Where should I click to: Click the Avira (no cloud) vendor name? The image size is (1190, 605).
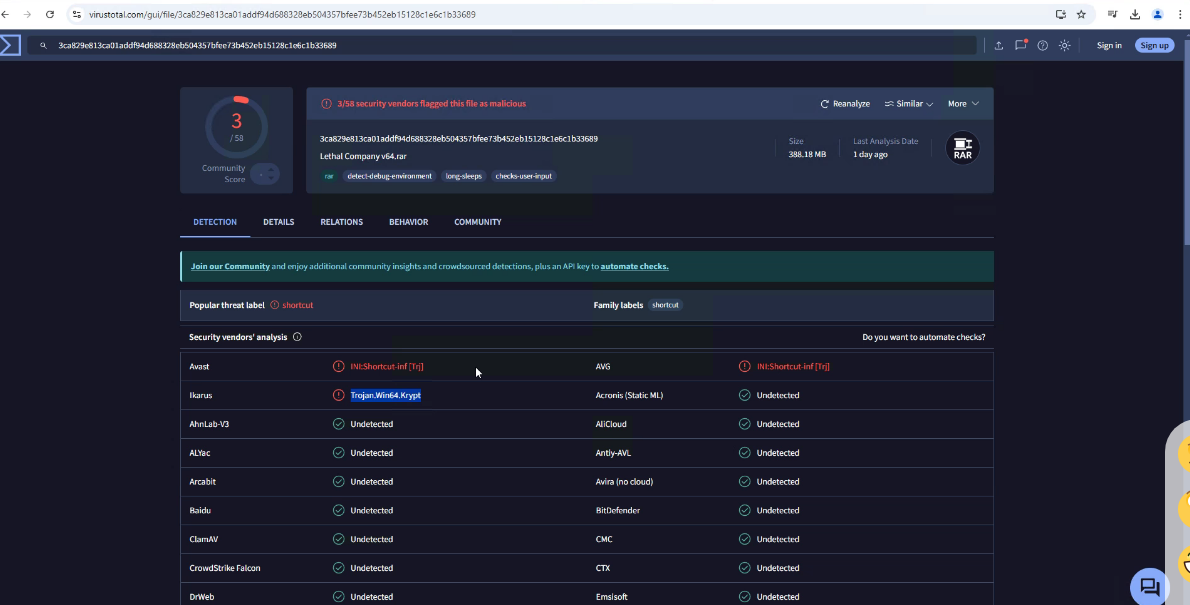pos(625,482)
